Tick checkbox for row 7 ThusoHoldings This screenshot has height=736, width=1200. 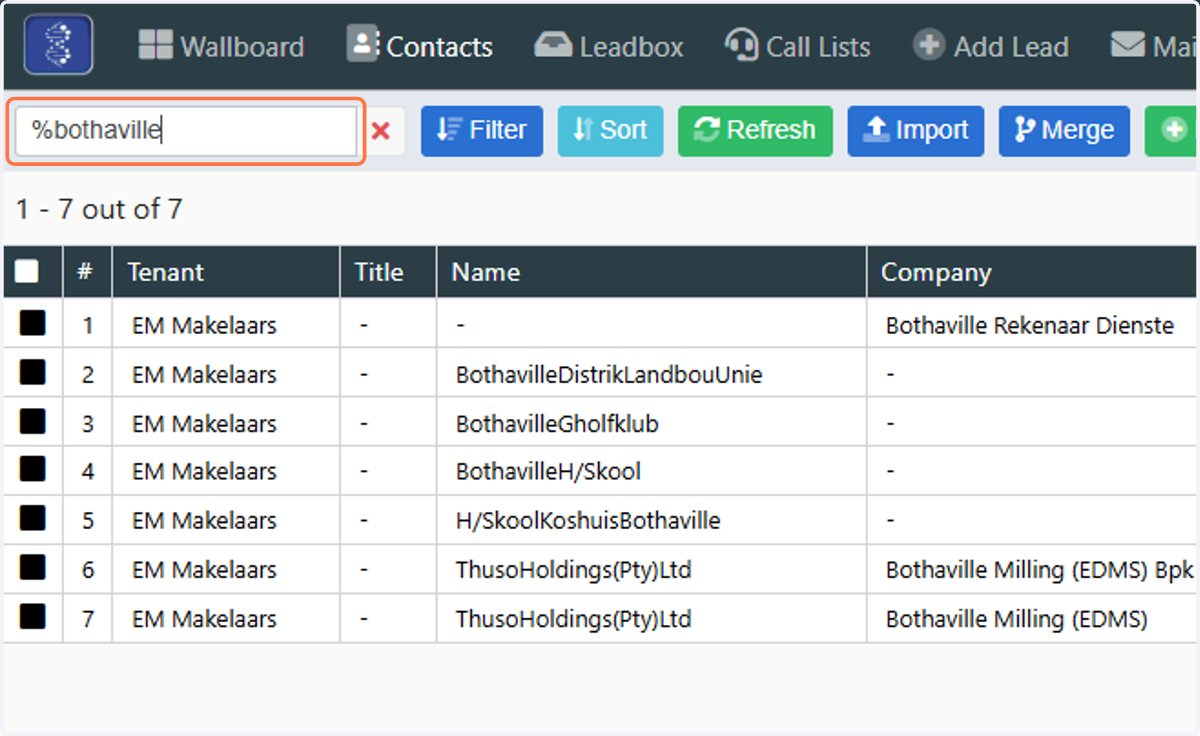(33, 616)
